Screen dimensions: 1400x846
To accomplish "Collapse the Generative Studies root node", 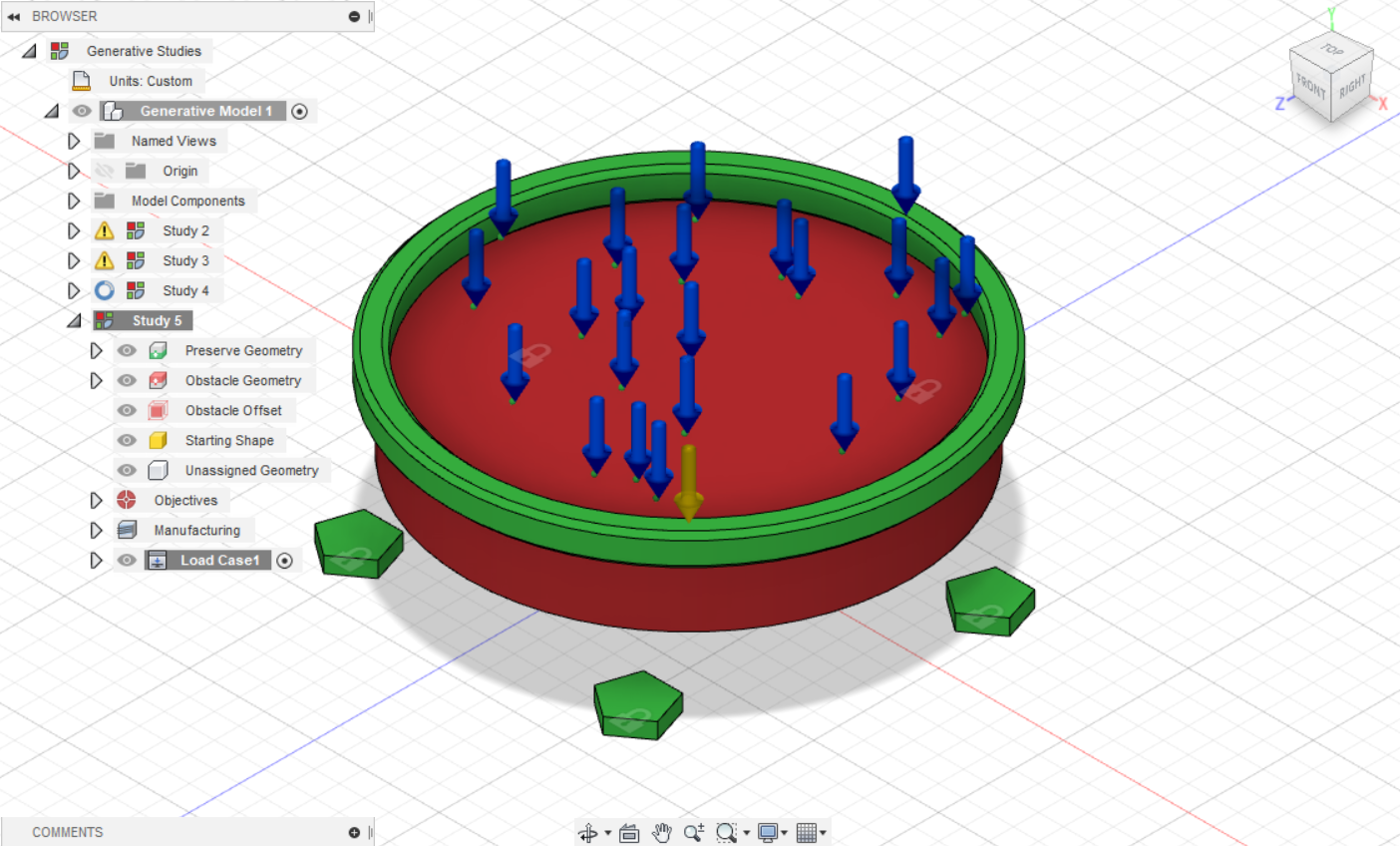I will 30,51.
